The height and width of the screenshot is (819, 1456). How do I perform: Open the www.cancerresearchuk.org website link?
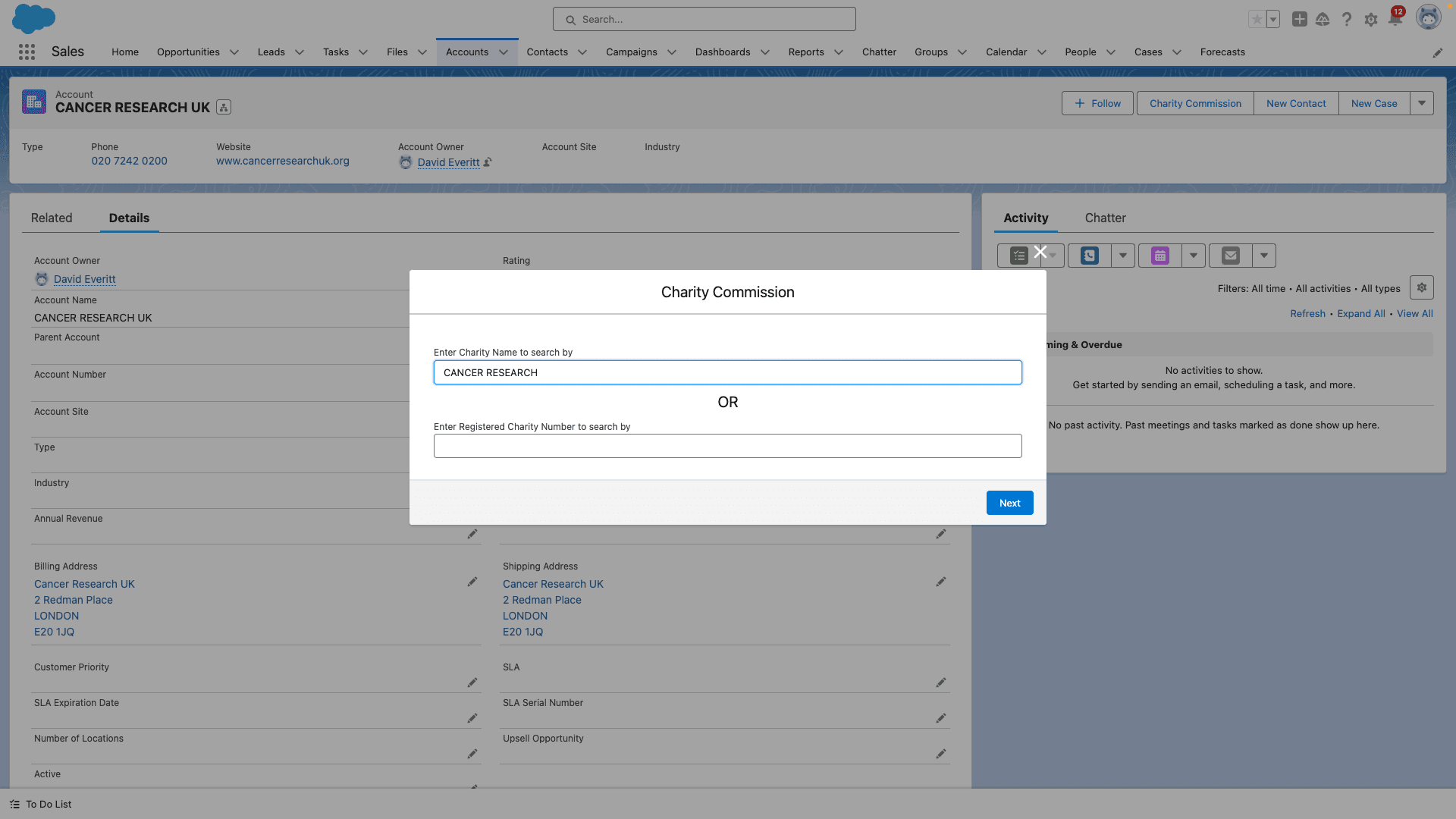283,161
